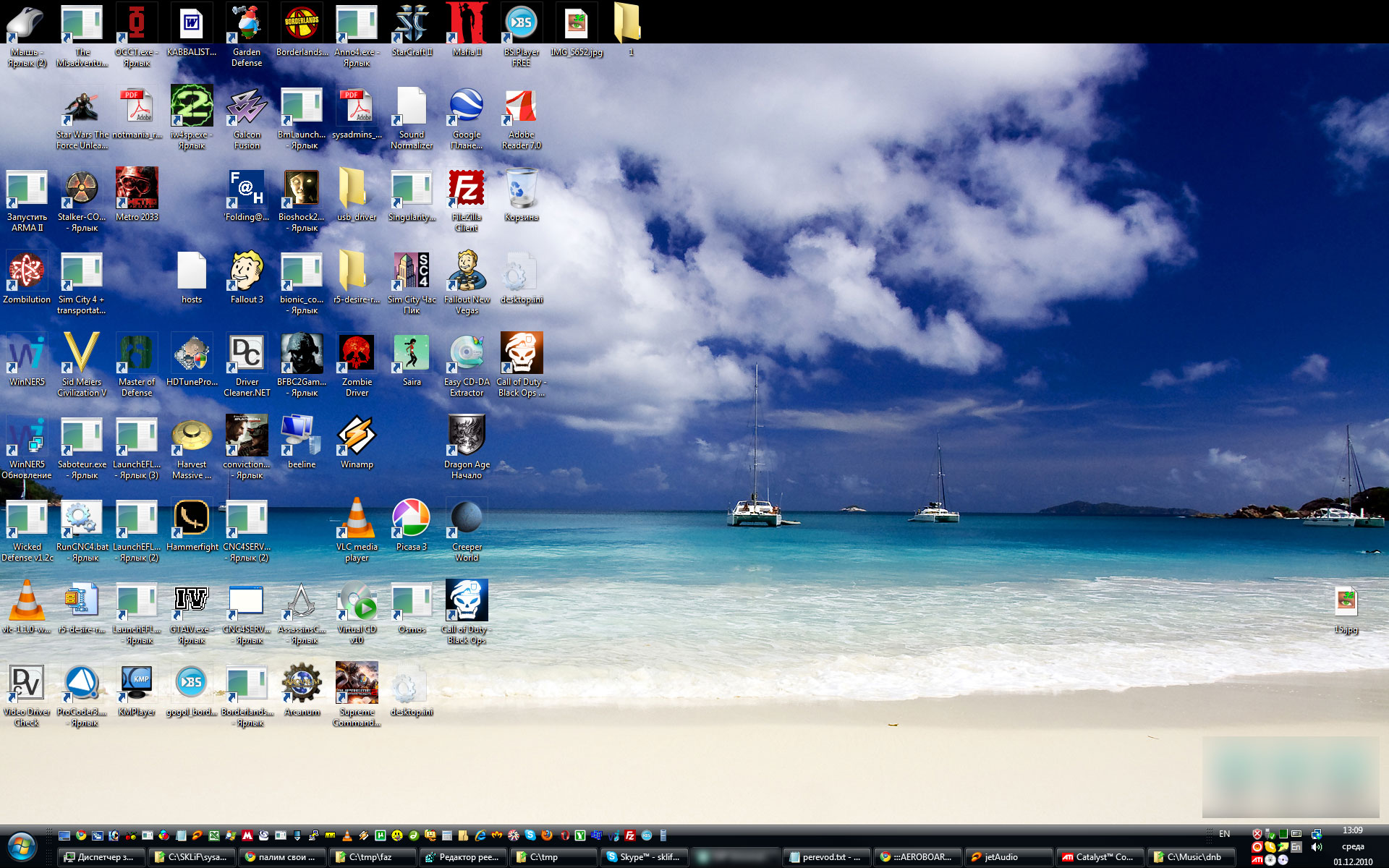Switch to the C:\tmp\faz taskbar window
The width and height of the screenshot is (1389, 868).
[373, 856]
